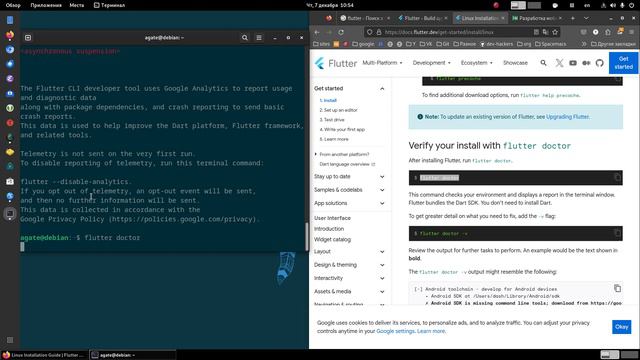
Task: Open Flutter's X (Twitter) link icon
Action: [559, 63]
